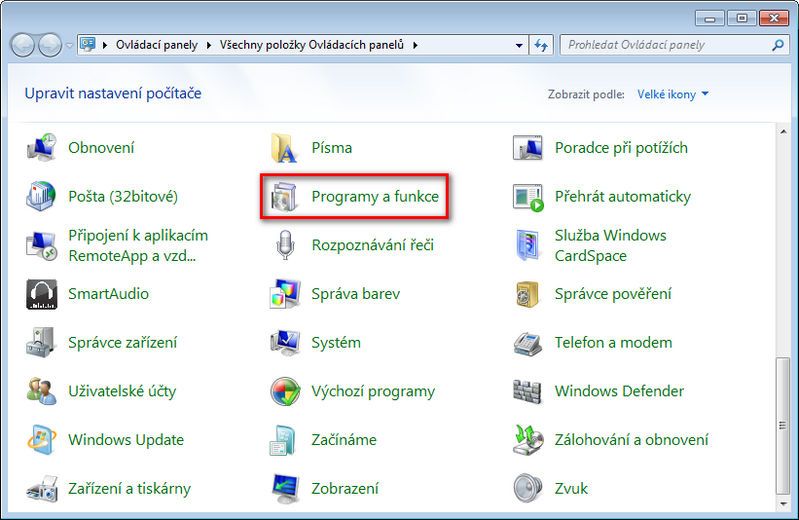The width and height of the screenshot is (799, 520).
Task: Click the Uživatelské účty people icon
Action: (x=41, y=391)
